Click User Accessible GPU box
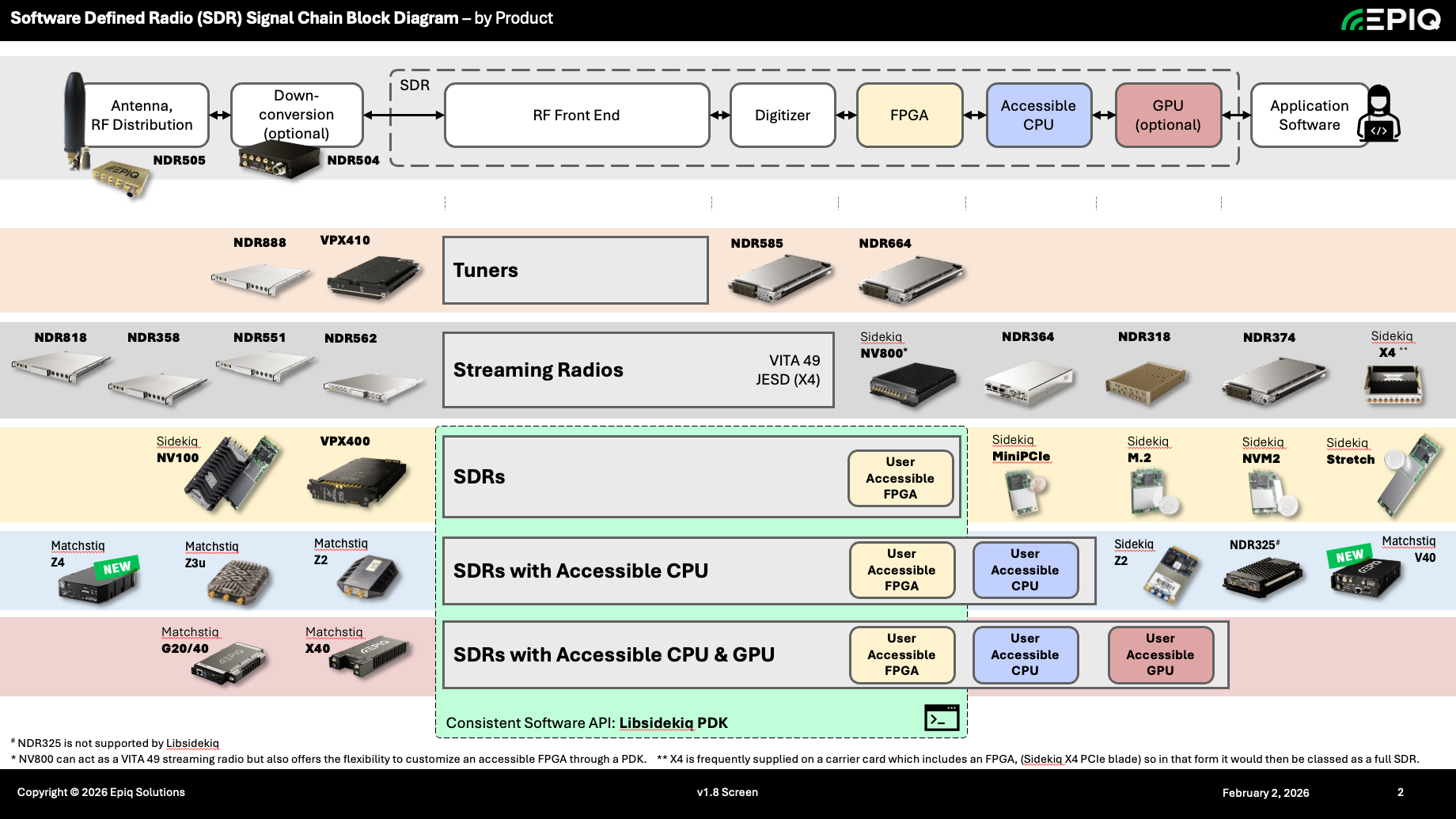Screen dimensions: 1456x819 [x=1161, y=654]
